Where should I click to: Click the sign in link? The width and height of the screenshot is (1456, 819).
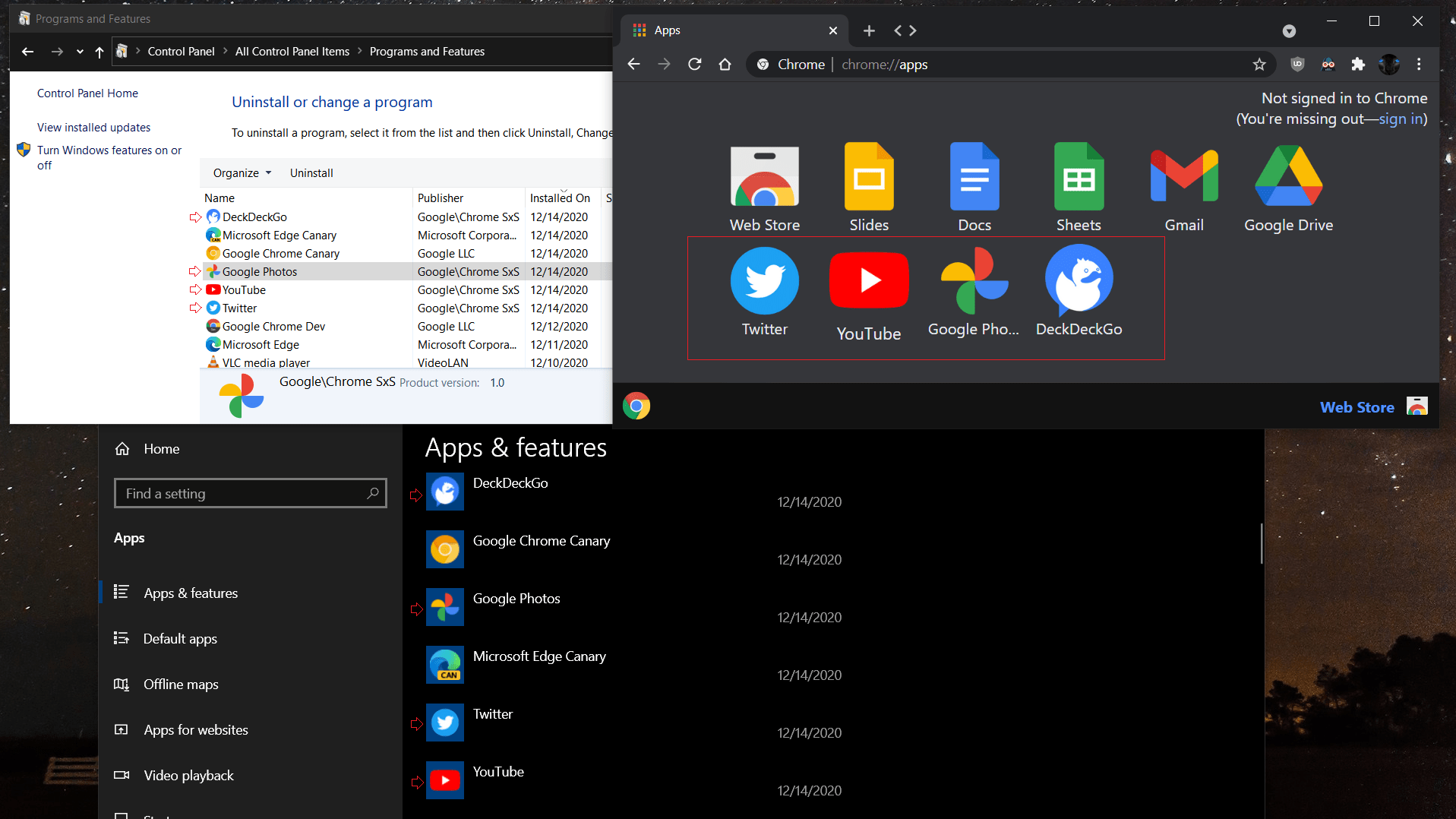point(1400,119)
